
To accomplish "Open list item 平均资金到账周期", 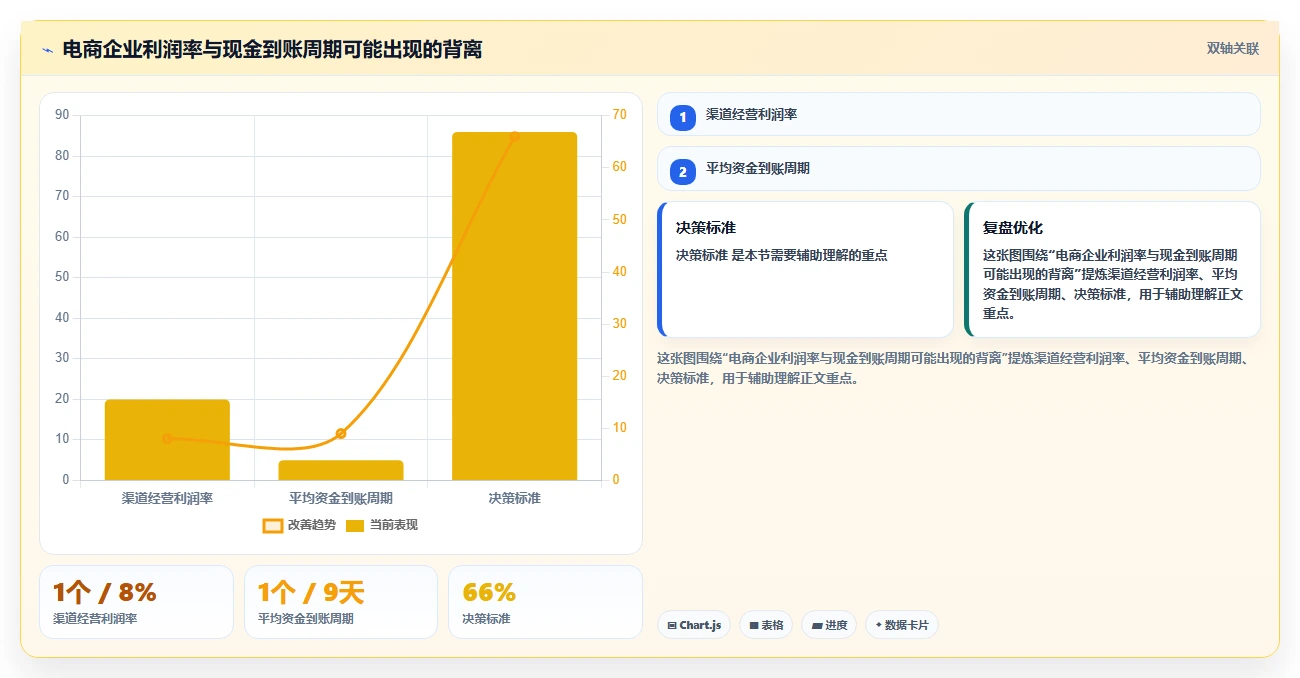I will pos(958,169).
